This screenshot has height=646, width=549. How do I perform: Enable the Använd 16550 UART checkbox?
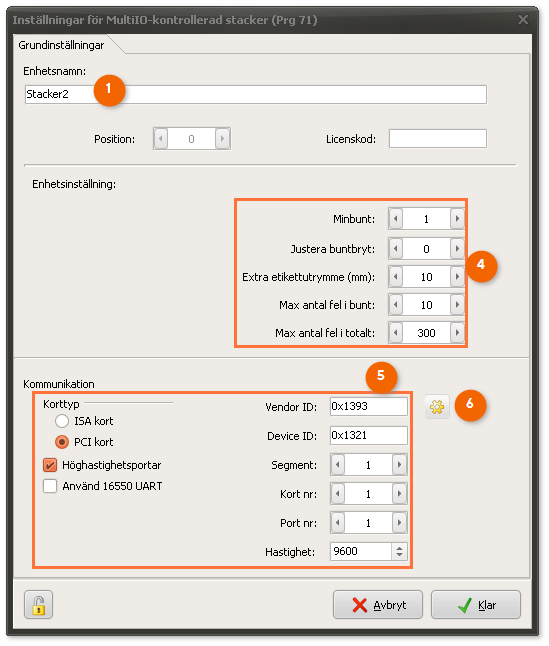click(50, 486)
